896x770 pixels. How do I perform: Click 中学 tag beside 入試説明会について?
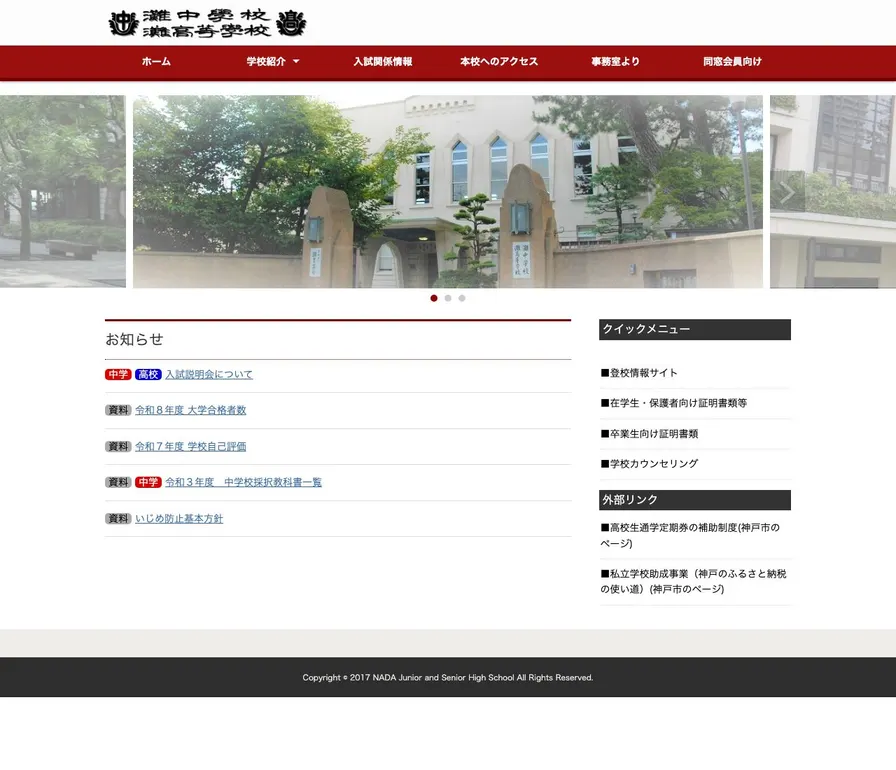[x=118, y=374]
